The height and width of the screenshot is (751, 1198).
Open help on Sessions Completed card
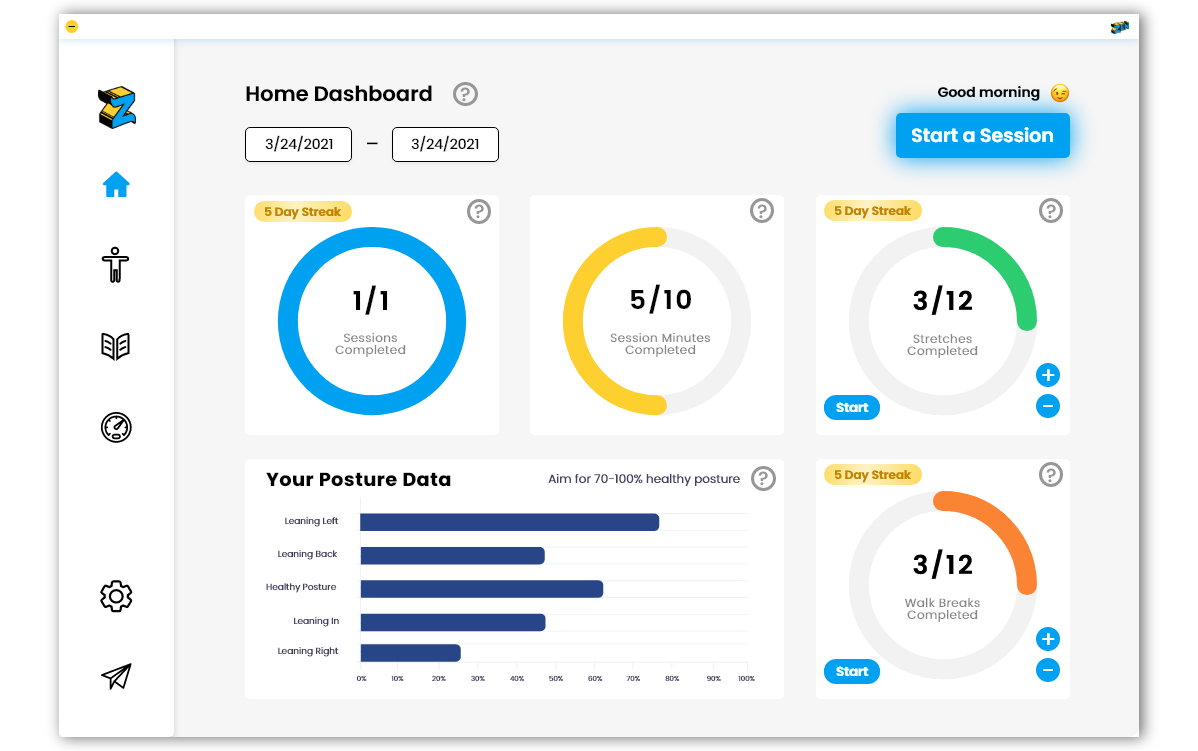point(479,211)
